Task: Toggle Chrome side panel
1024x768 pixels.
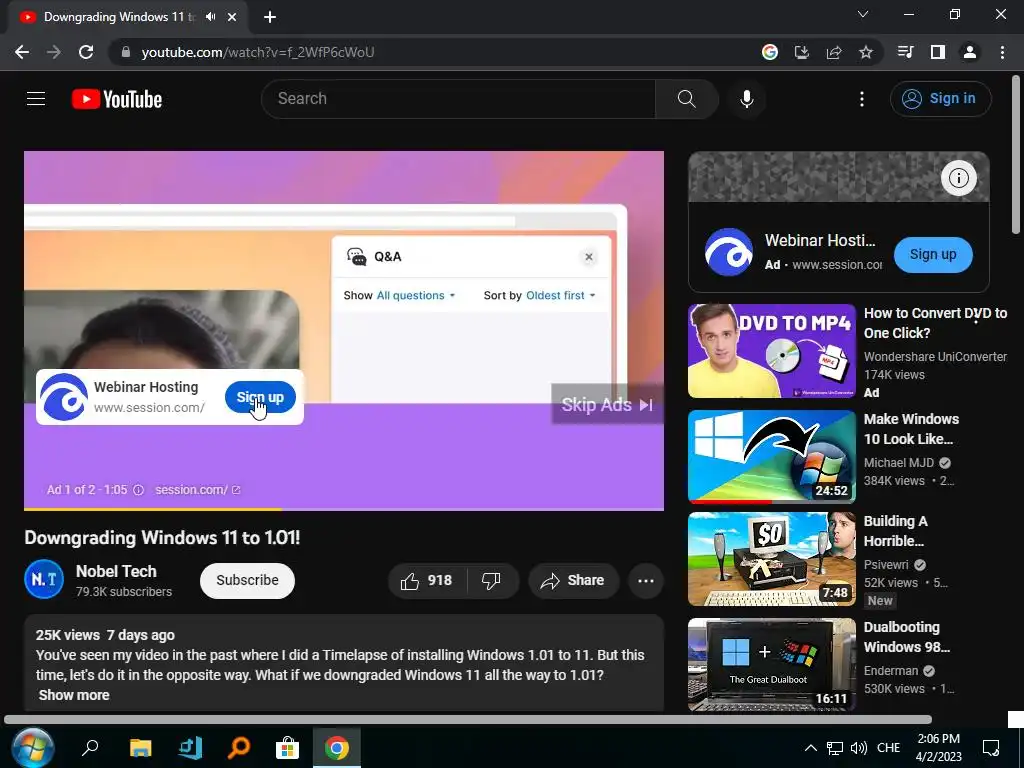Action: point(938,52)
